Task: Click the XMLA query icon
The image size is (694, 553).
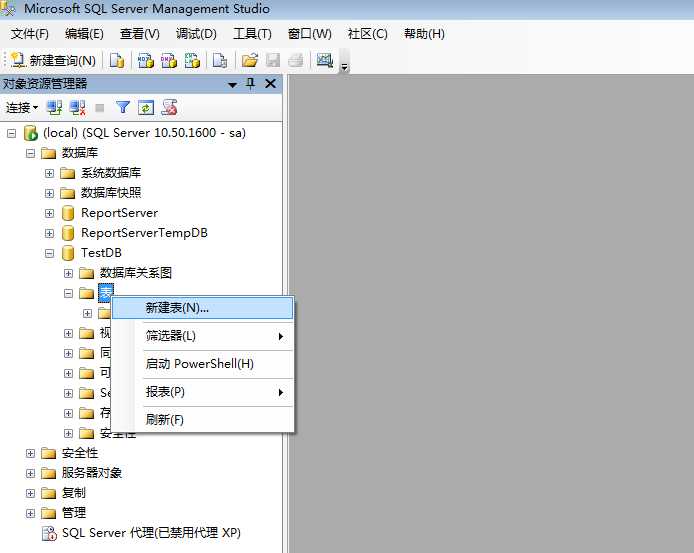Action: tap(192, 60)
